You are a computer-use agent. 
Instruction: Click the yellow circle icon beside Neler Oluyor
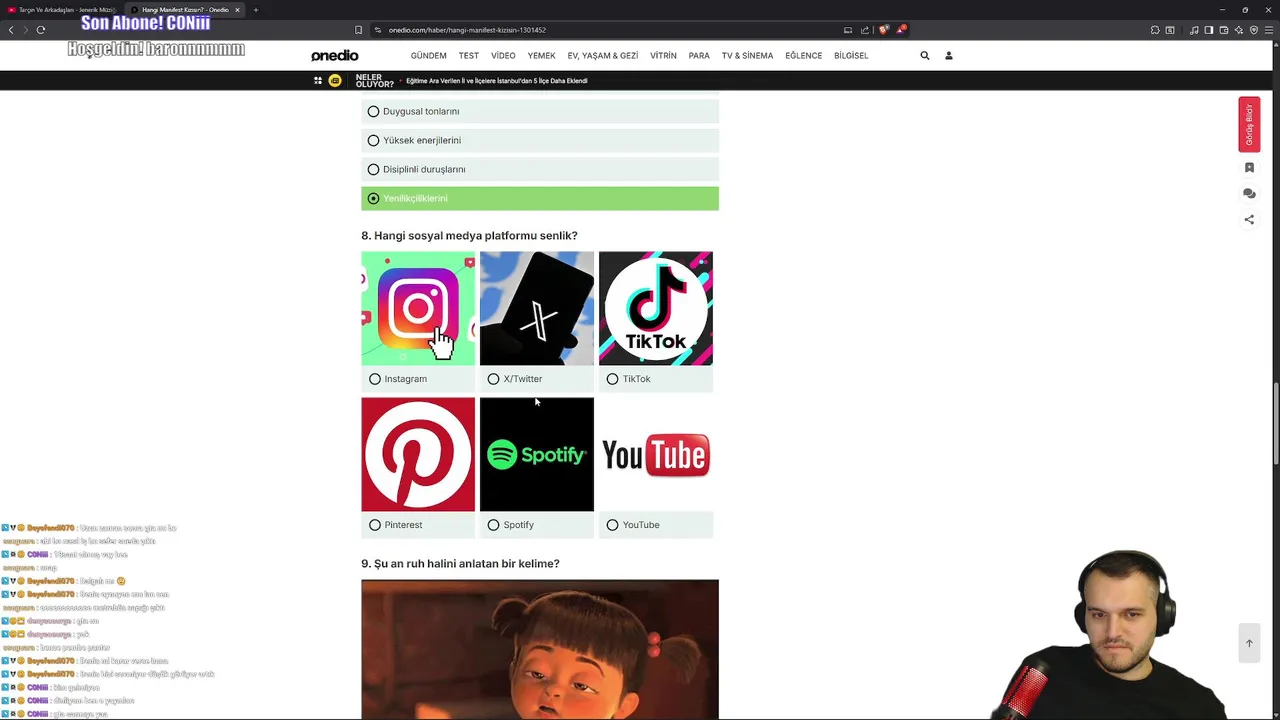(335, 81)
